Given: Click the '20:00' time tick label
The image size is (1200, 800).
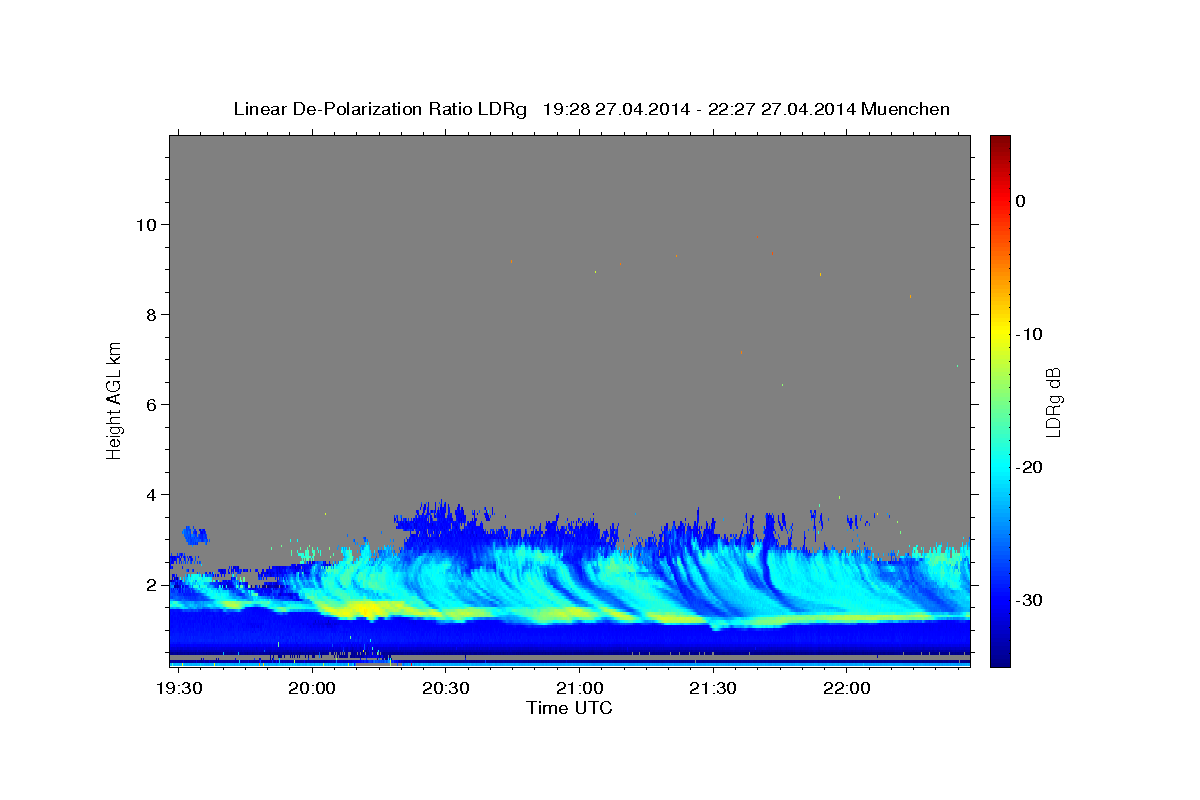Looking at the screenshot, I should coord(312,689).
